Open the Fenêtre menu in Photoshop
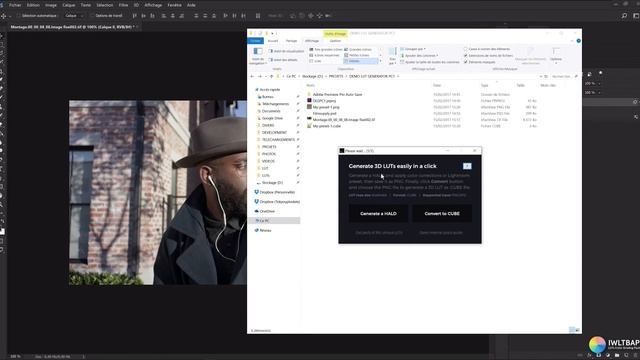640x360 pixels. pos(174,5)
